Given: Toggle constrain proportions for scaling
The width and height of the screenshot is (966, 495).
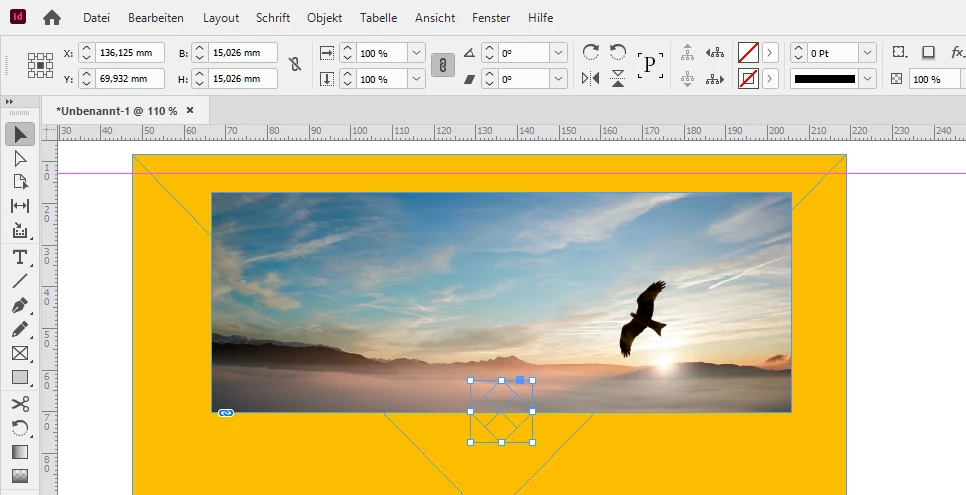Looking at the screenshot, I should (x=442, y=65).
